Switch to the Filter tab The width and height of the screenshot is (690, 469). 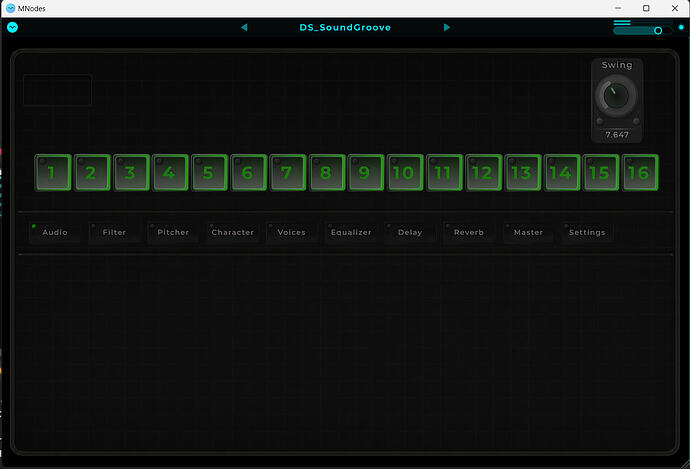(114, 232)
